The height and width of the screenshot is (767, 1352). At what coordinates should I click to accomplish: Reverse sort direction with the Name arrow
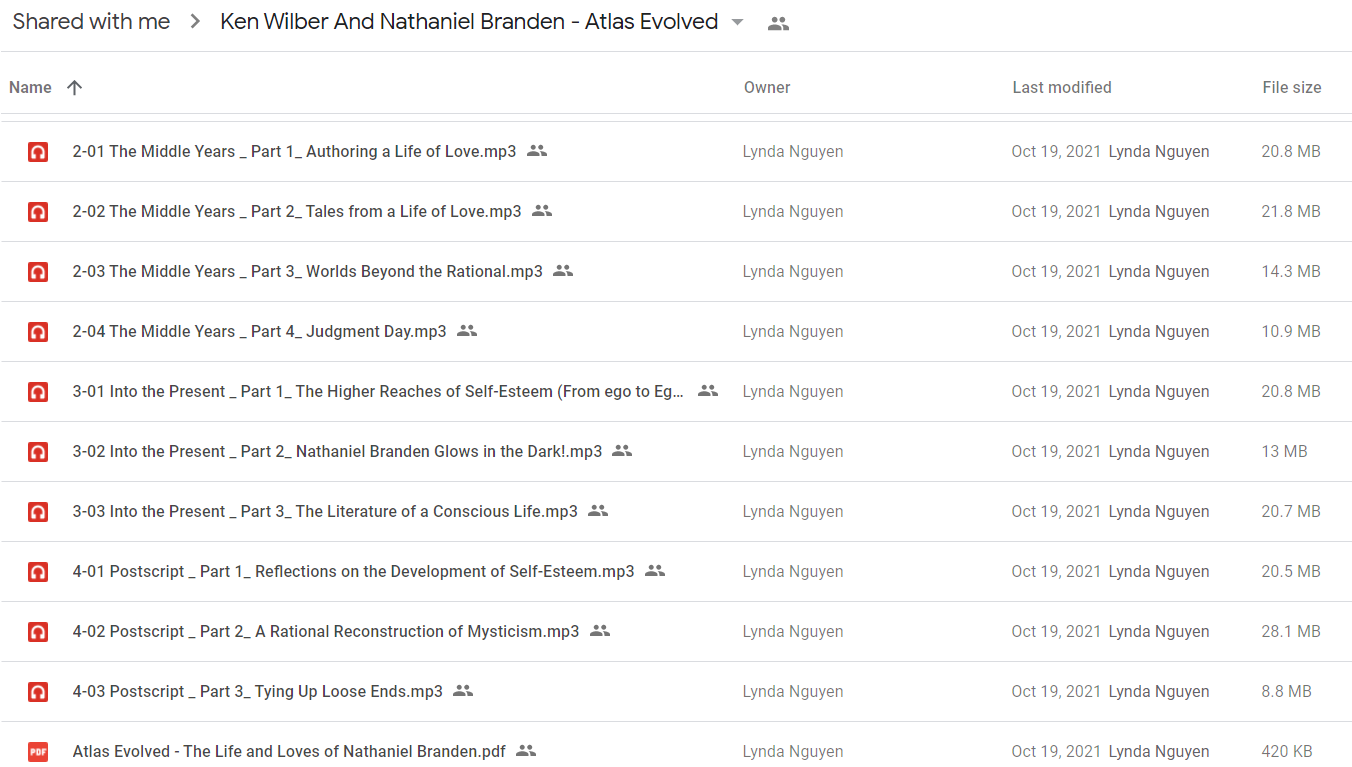74,87
